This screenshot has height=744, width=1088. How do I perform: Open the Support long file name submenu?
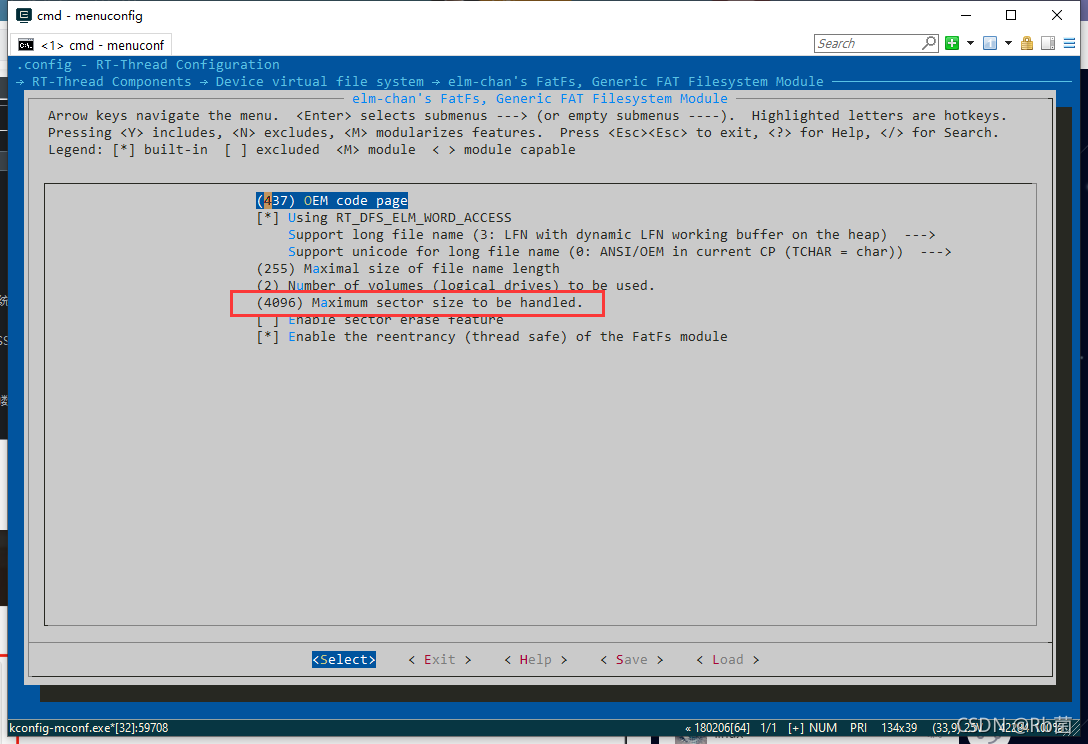pos(611,235)
